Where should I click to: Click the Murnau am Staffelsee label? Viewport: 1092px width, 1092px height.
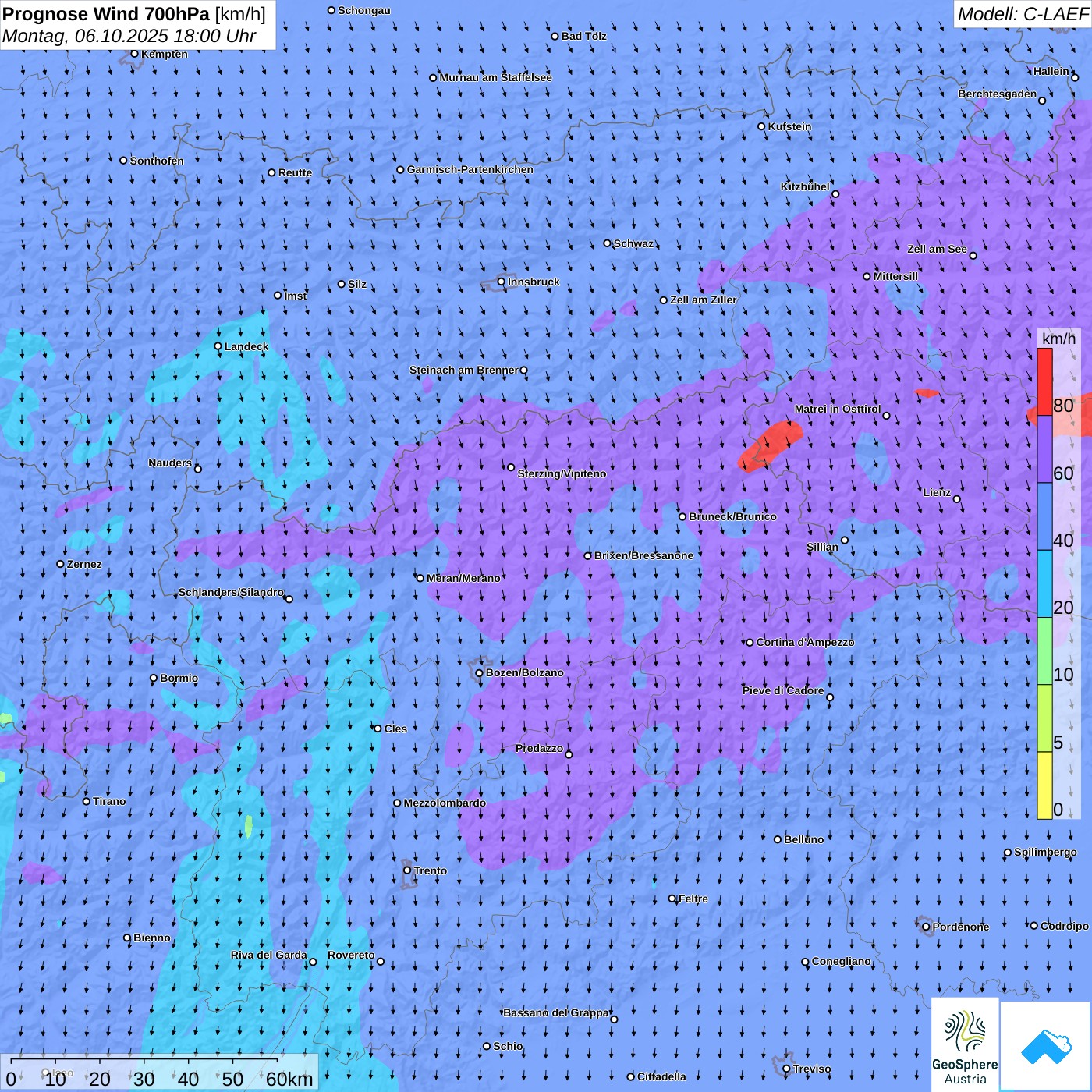pos(495,77)
